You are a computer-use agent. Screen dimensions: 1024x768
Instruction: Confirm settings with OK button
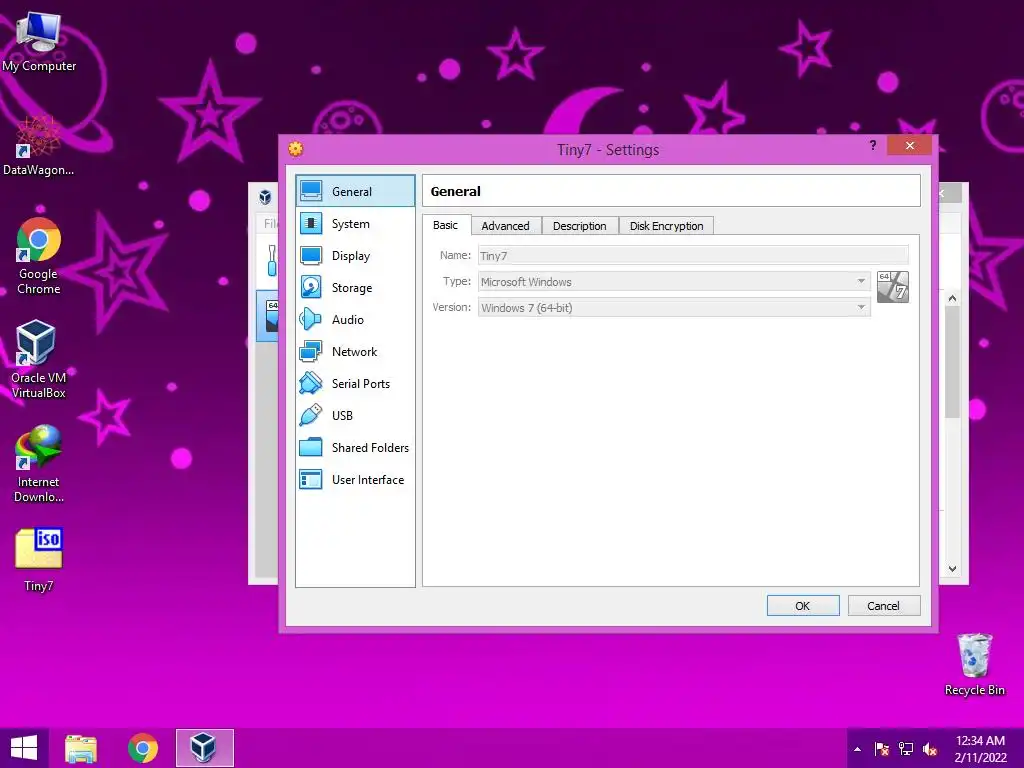tap(803, 605)
